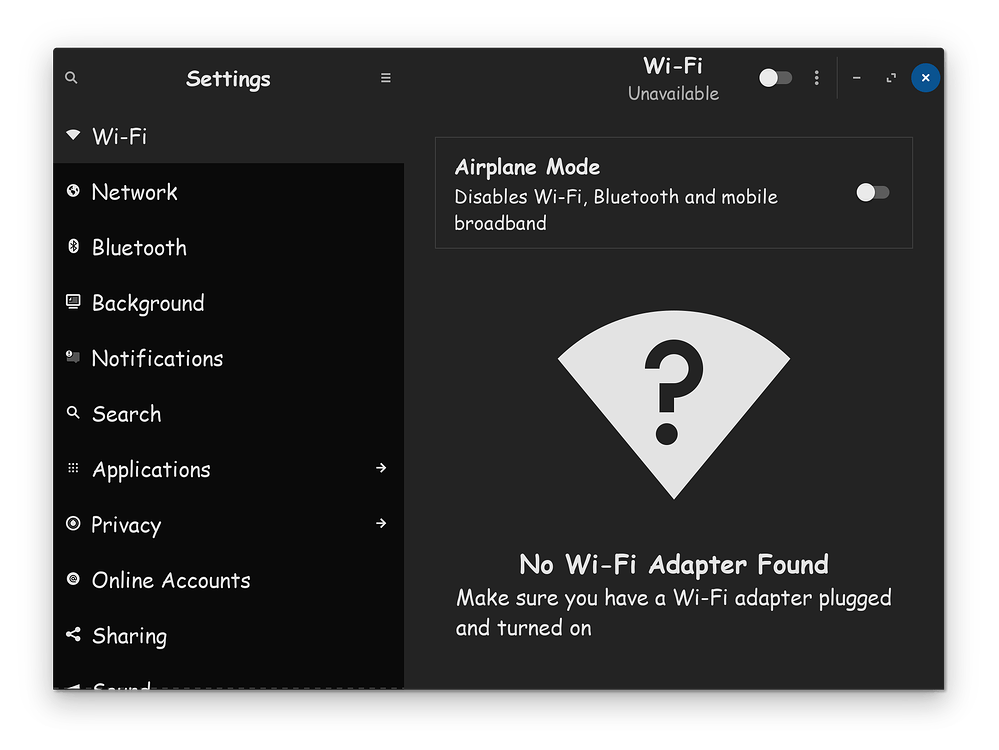
Task: Select the Bluetooth icon in the sidebar
Action: pos(72,246)
